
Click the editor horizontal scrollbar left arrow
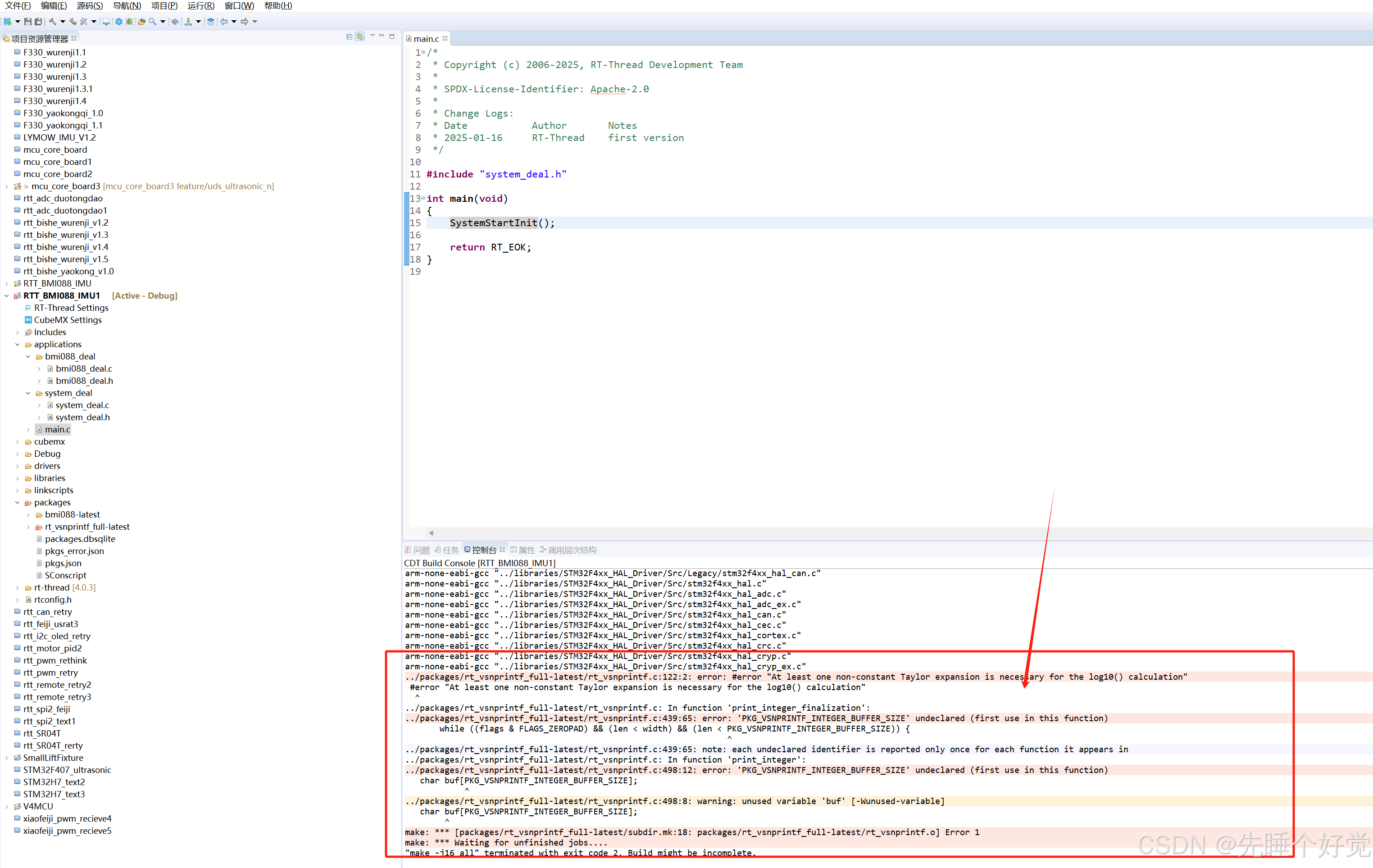pyautogui.click(x=431, y=533)
